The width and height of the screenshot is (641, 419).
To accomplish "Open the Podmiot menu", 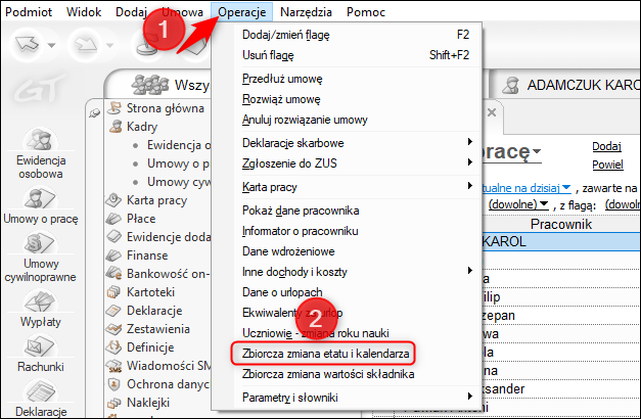I will pyautogui.click(x=29, y=12).
